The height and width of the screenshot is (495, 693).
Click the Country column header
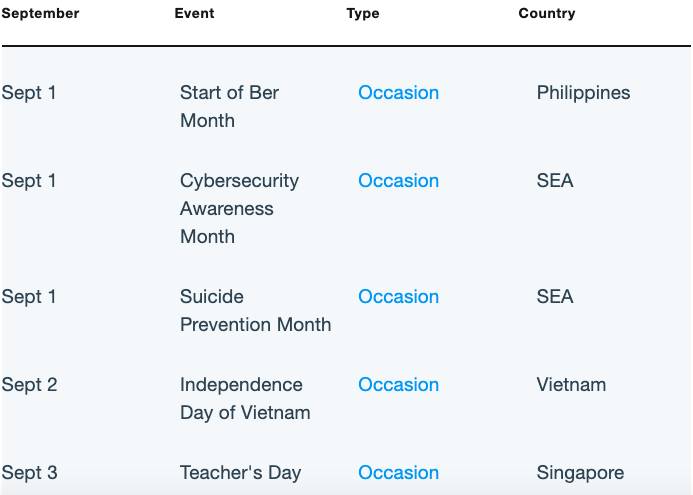coord(547,13)
